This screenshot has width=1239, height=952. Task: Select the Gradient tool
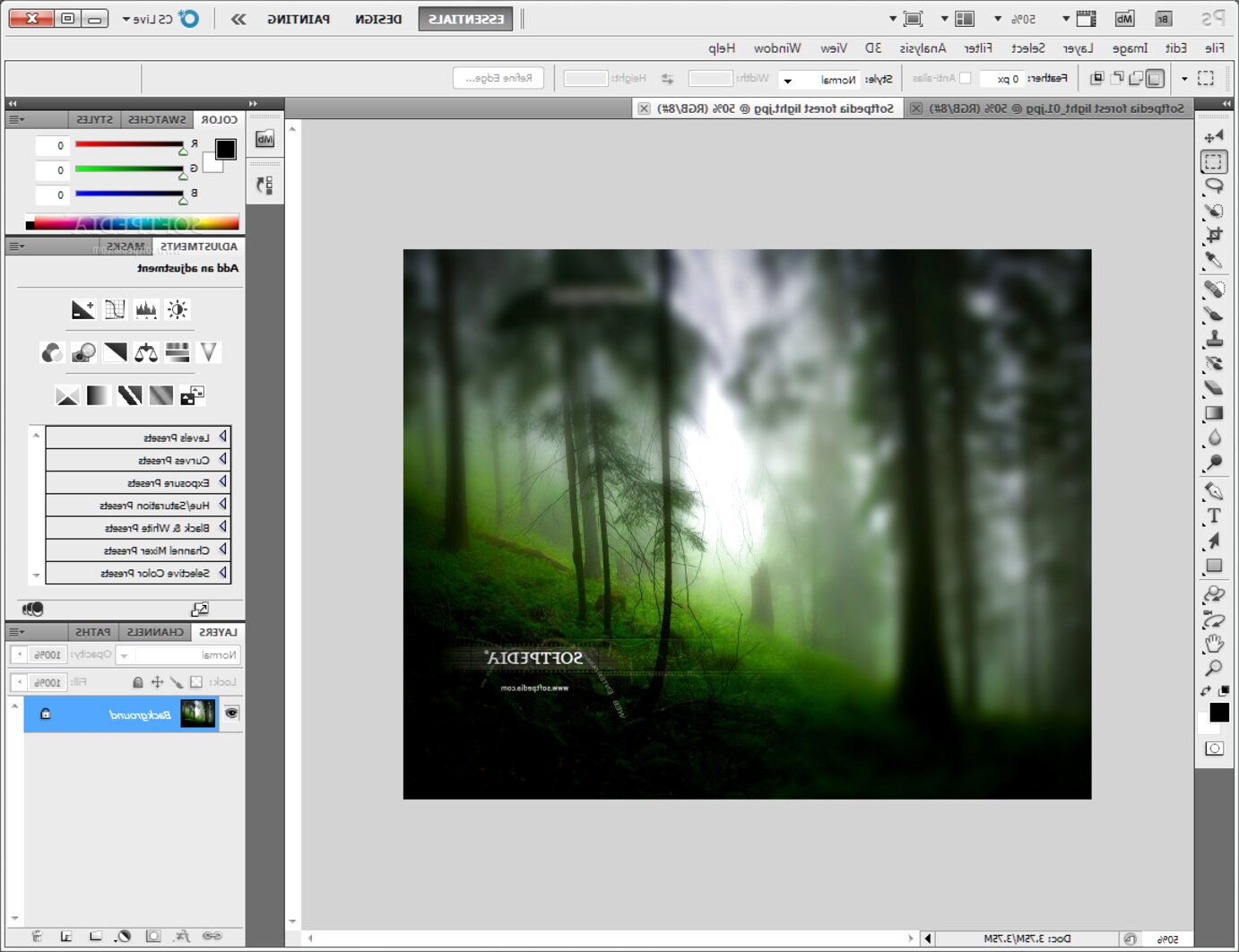point(1214,413)
